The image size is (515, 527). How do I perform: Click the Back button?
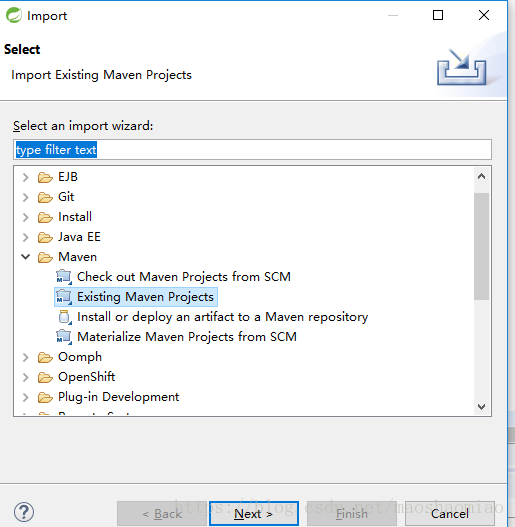tap(162, 514)
